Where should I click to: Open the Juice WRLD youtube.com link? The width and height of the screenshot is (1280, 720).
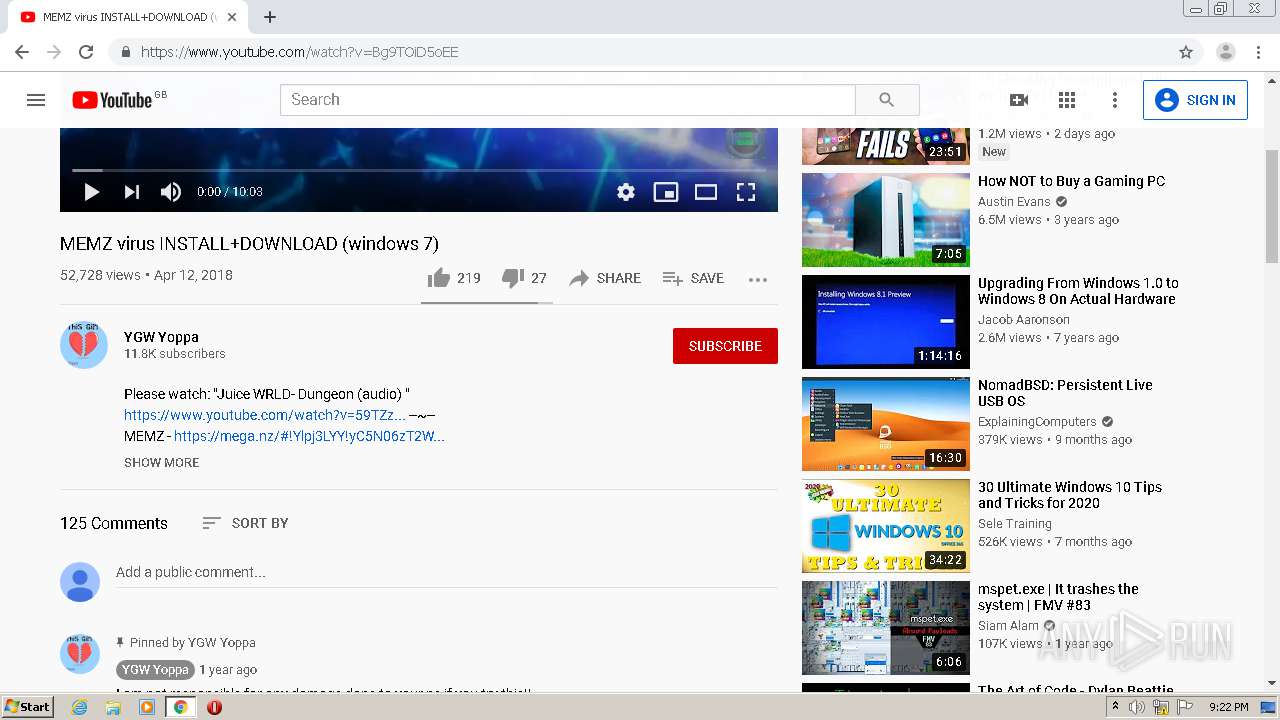265,415
